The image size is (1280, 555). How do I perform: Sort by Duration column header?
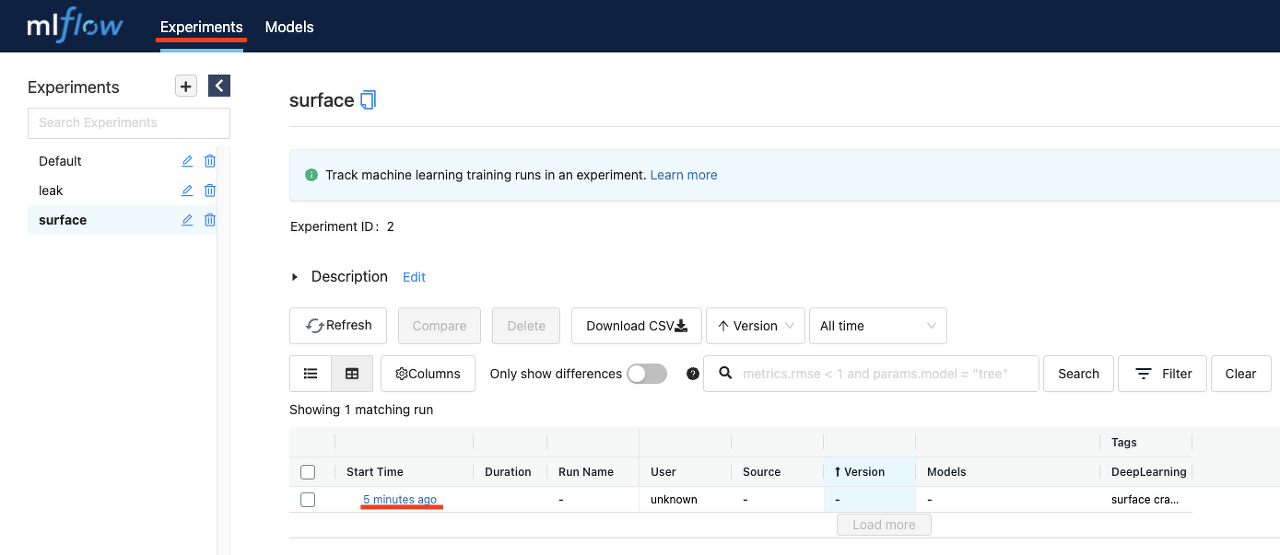click(x=508, y=472)
